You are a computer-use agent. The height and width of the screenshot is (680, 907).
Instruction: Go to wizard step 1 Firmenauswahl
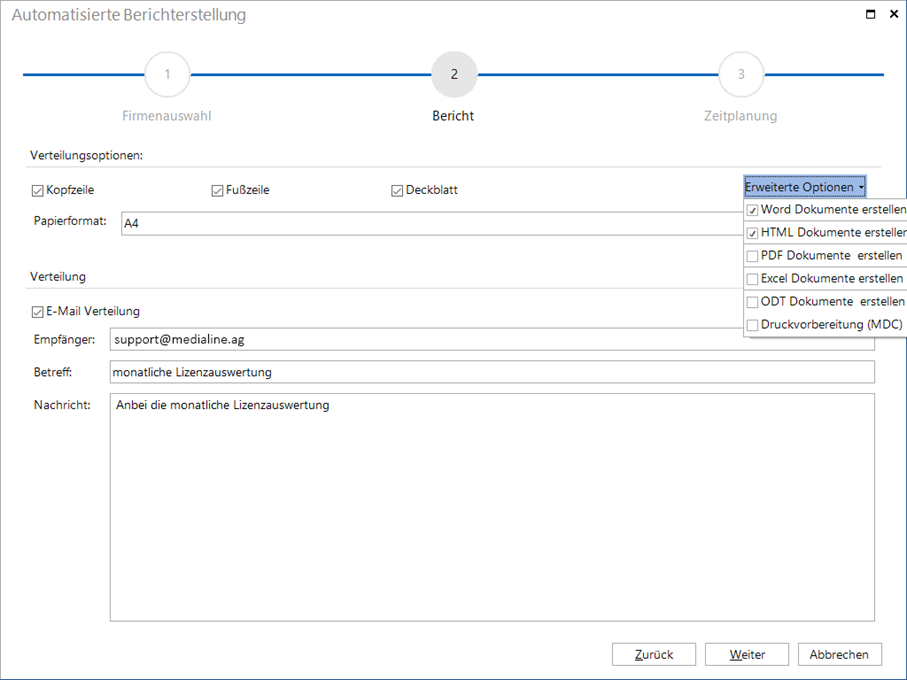point(167,75)
